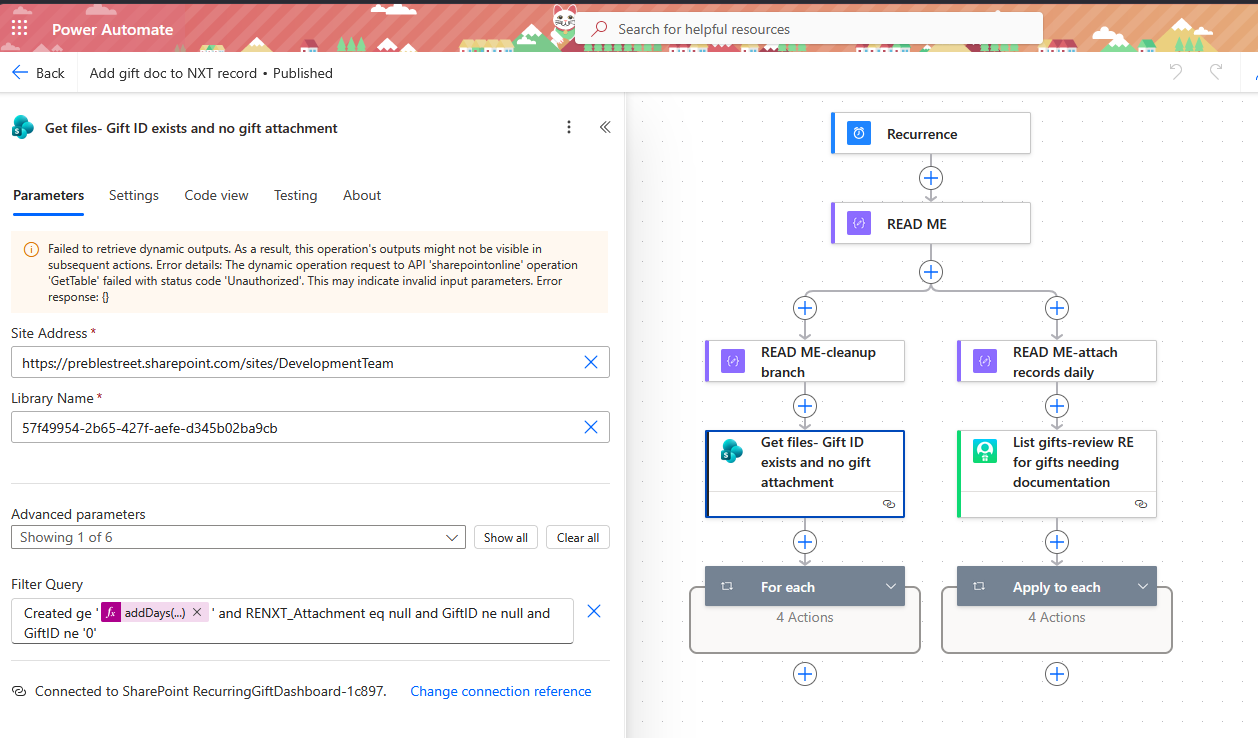Open the app launcher waffle icon

[x=20, y=29]
